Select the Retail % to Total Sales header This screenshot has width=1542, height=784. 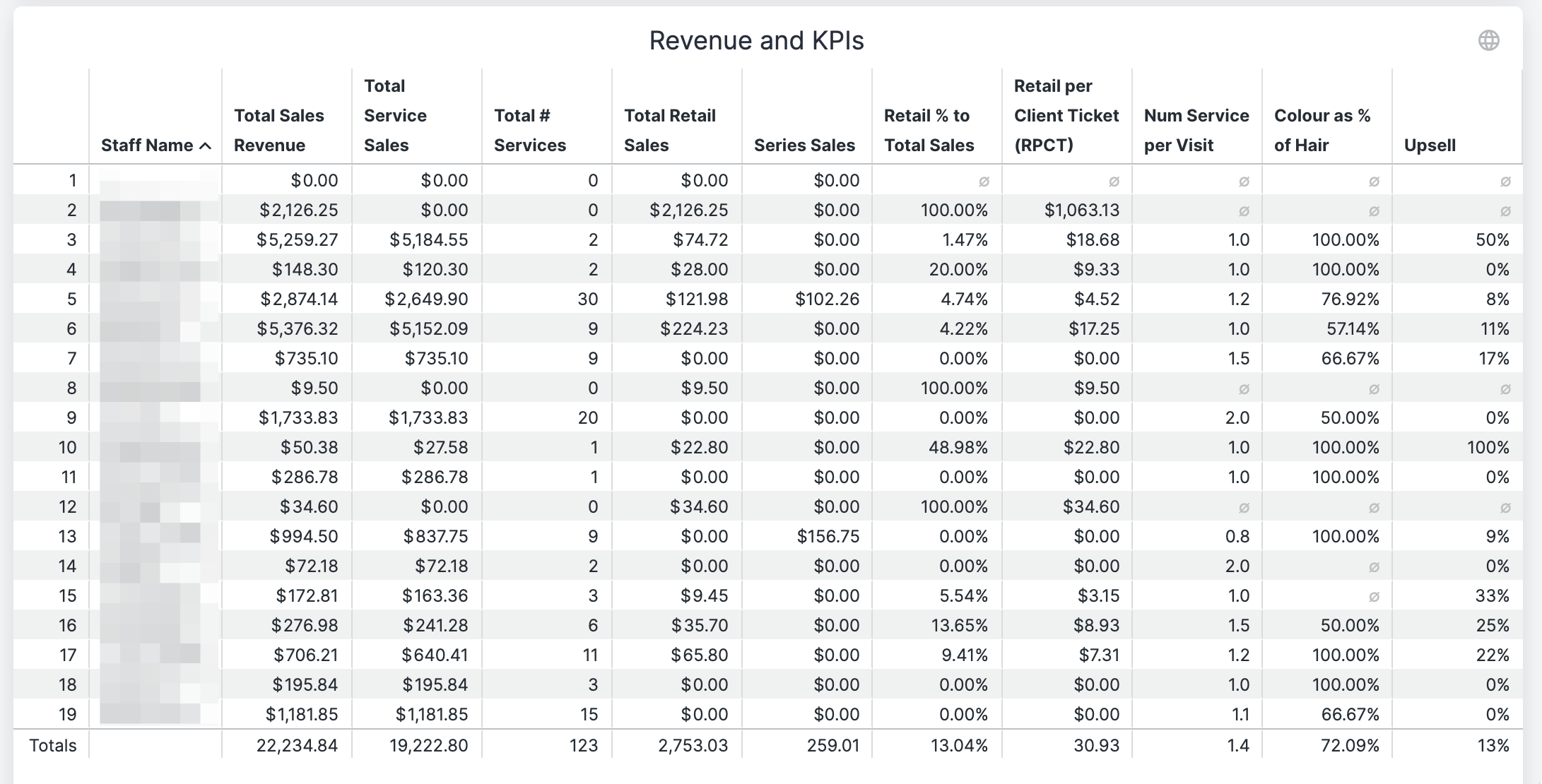(929, 130)
